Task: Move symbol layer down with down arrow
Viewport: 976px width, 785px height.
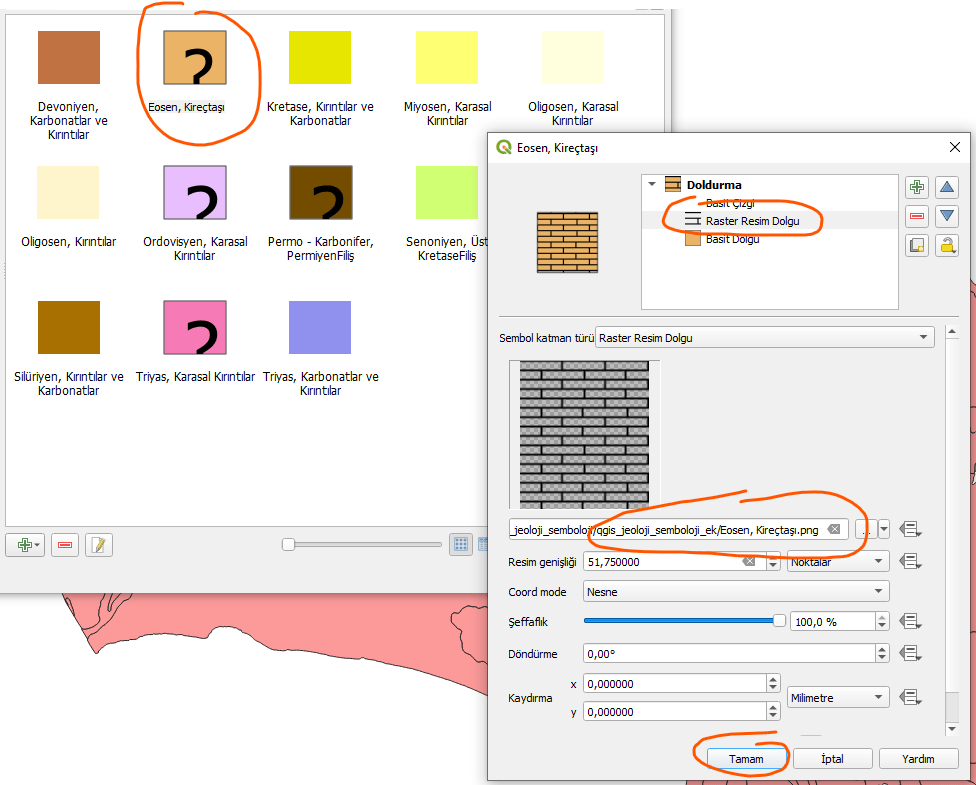Action: click(x=946, y=216)
